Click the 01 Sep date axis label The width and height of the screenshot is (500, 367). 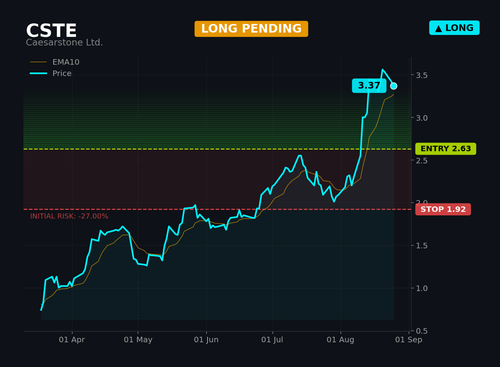(409, 340)
